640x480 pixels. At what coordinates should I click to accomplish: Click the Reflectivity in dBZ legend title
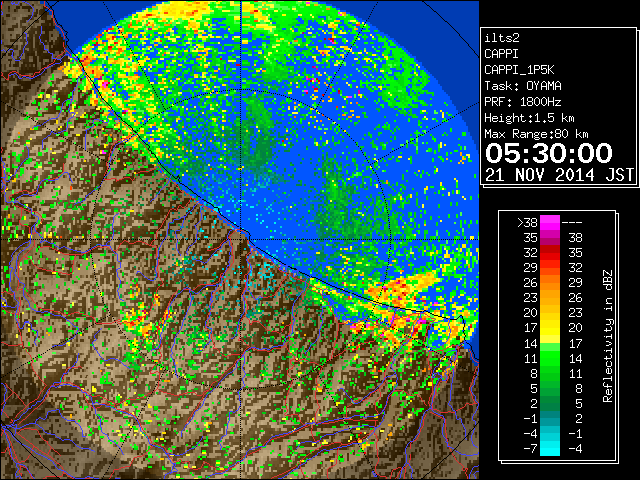(x=607, y=336)
